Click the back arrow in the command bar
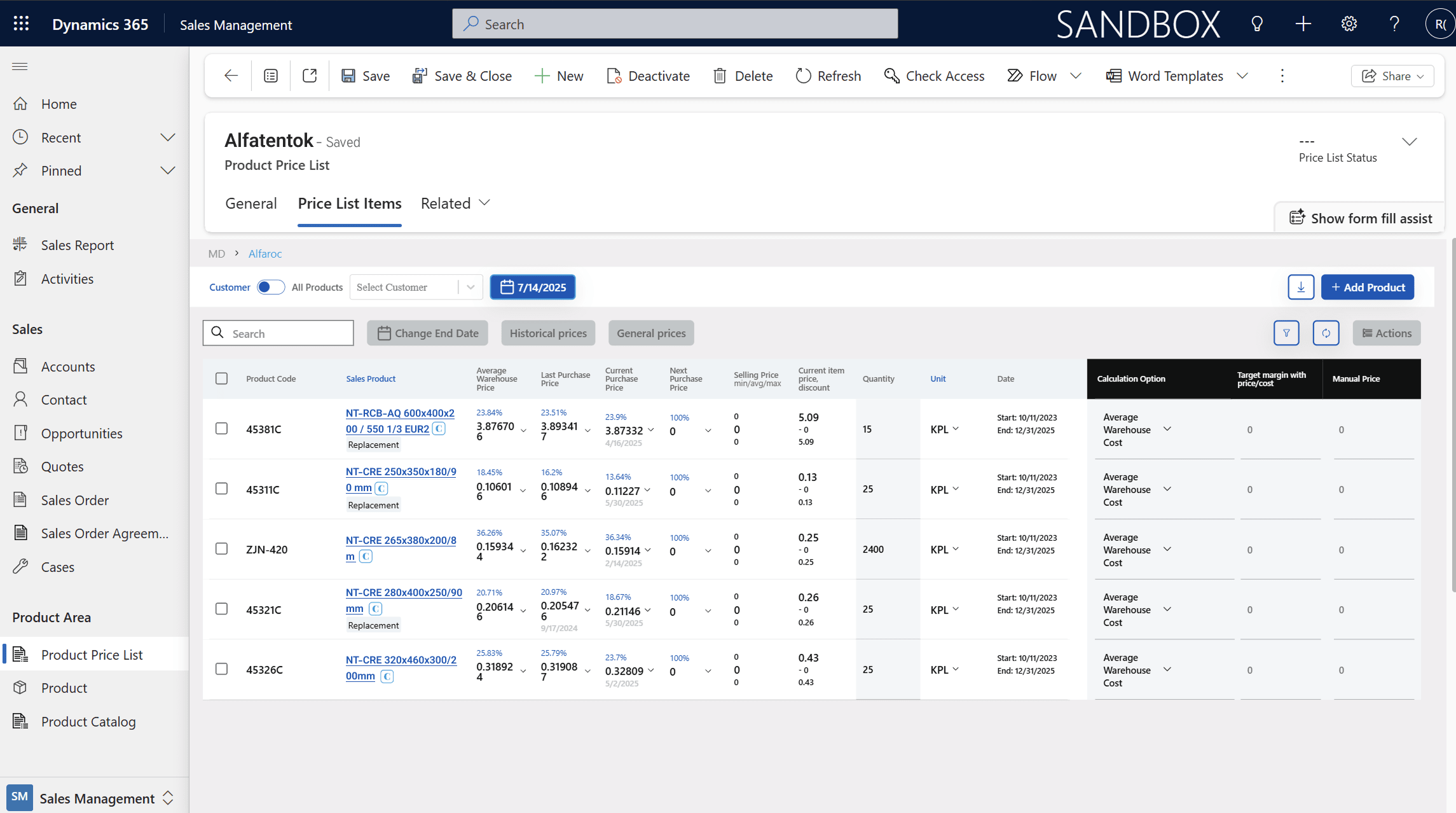This screenshot has width=1456, height=813. click(x=231, y=76)
